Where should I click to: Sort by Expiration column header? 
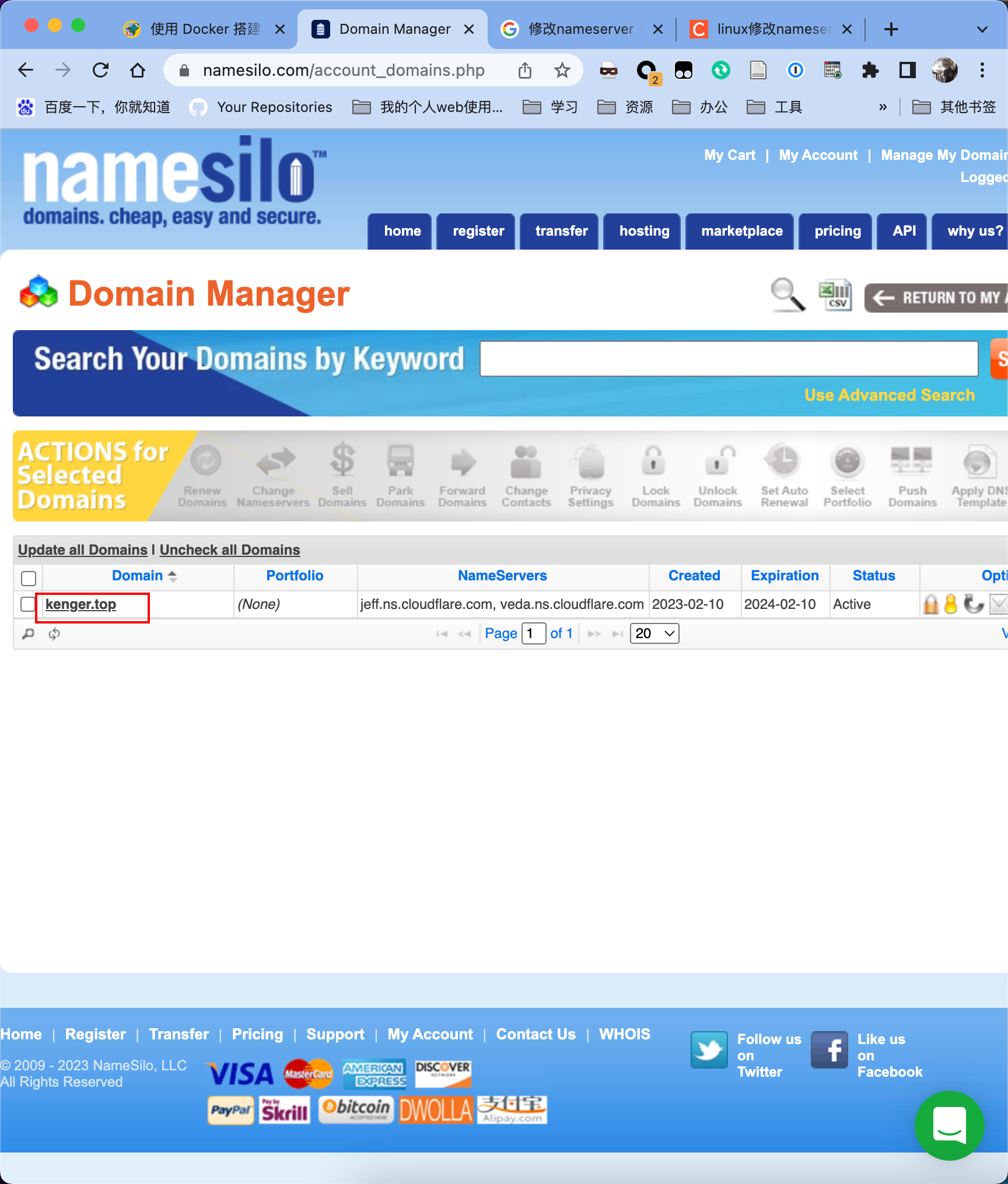(785, 576)
